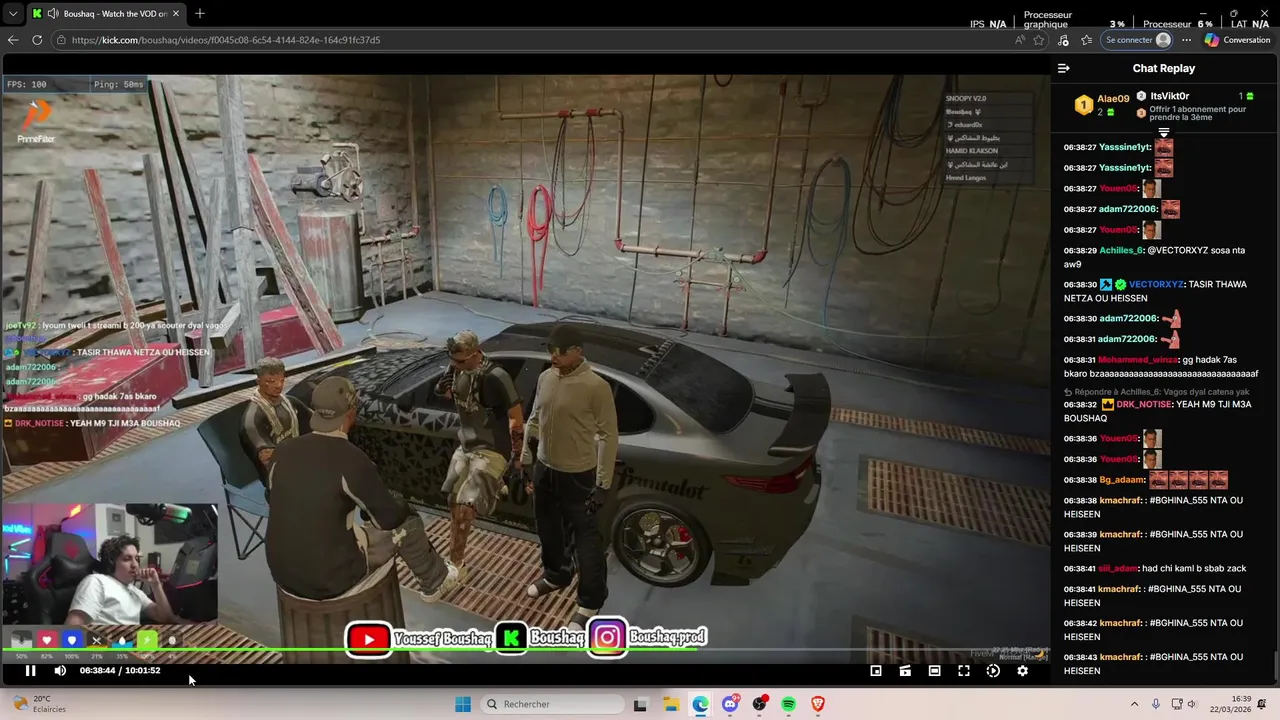Open Alae09's top gifter entry
This screenshot has width=1280, height=720.
click(1102, 105)
